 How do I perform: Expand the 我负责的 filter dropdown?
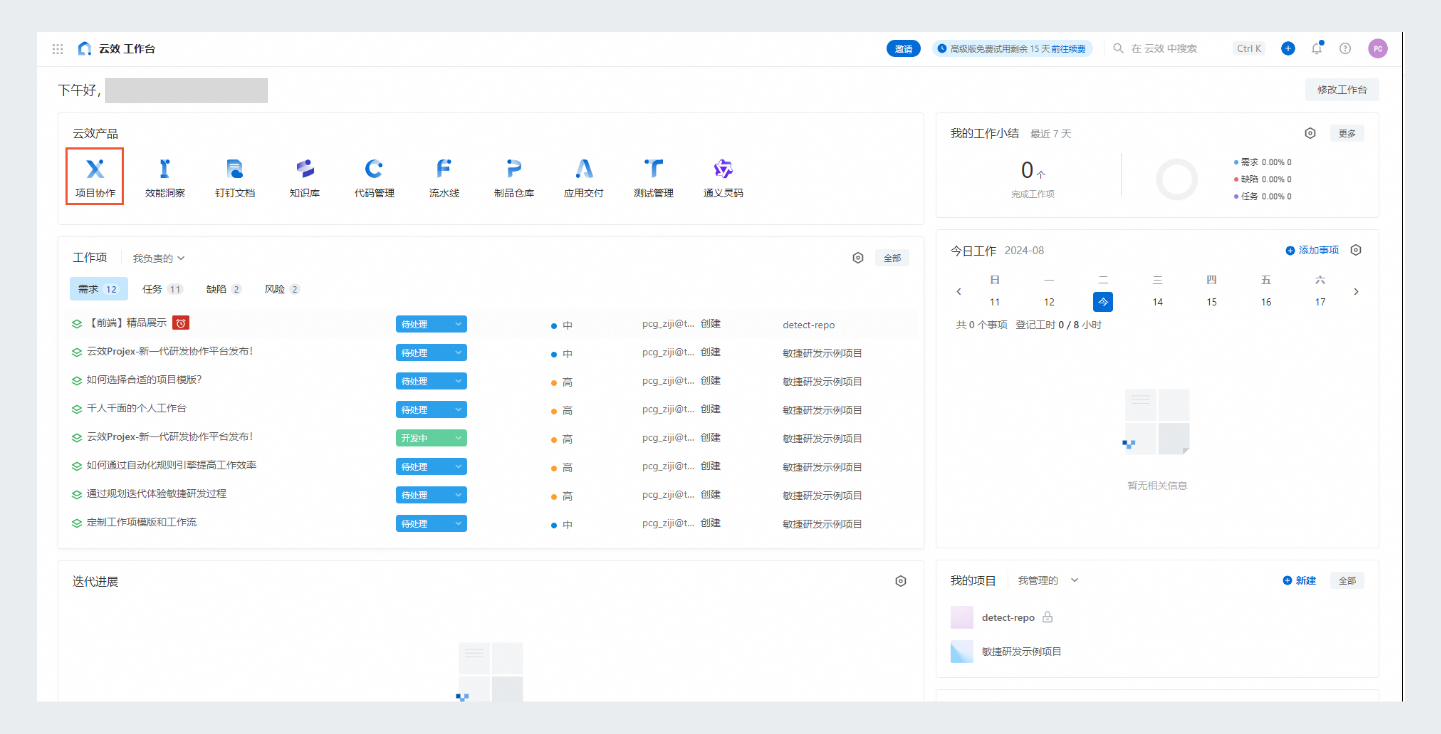(159, 258)
